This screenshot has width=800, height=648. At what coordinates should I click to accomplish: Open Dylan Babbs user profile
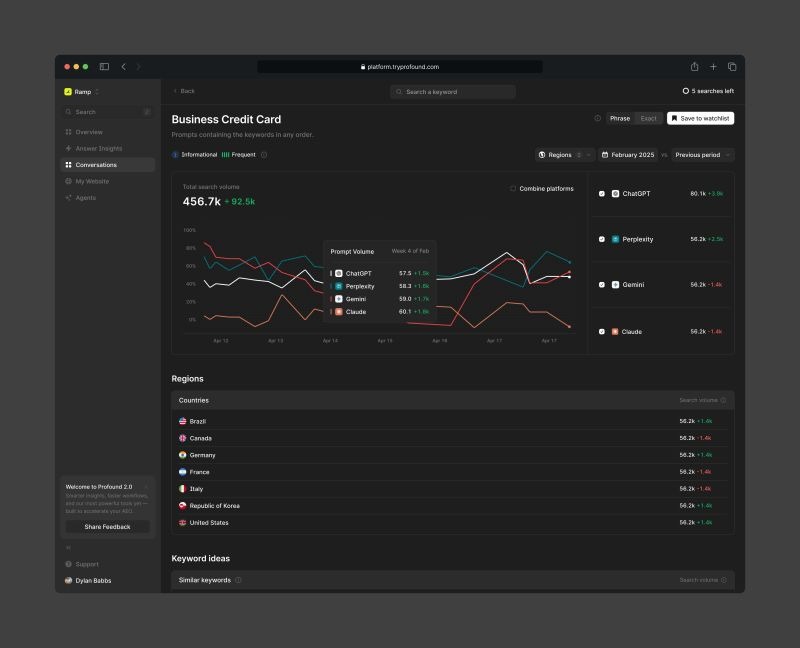click(88, 581)
